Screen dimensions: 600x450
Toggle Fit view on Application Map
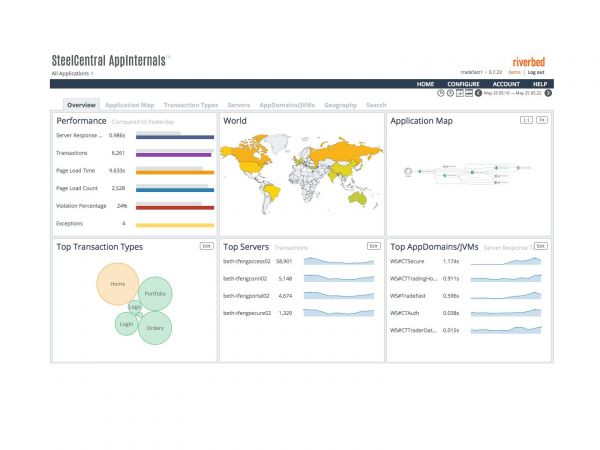(541, 120)
